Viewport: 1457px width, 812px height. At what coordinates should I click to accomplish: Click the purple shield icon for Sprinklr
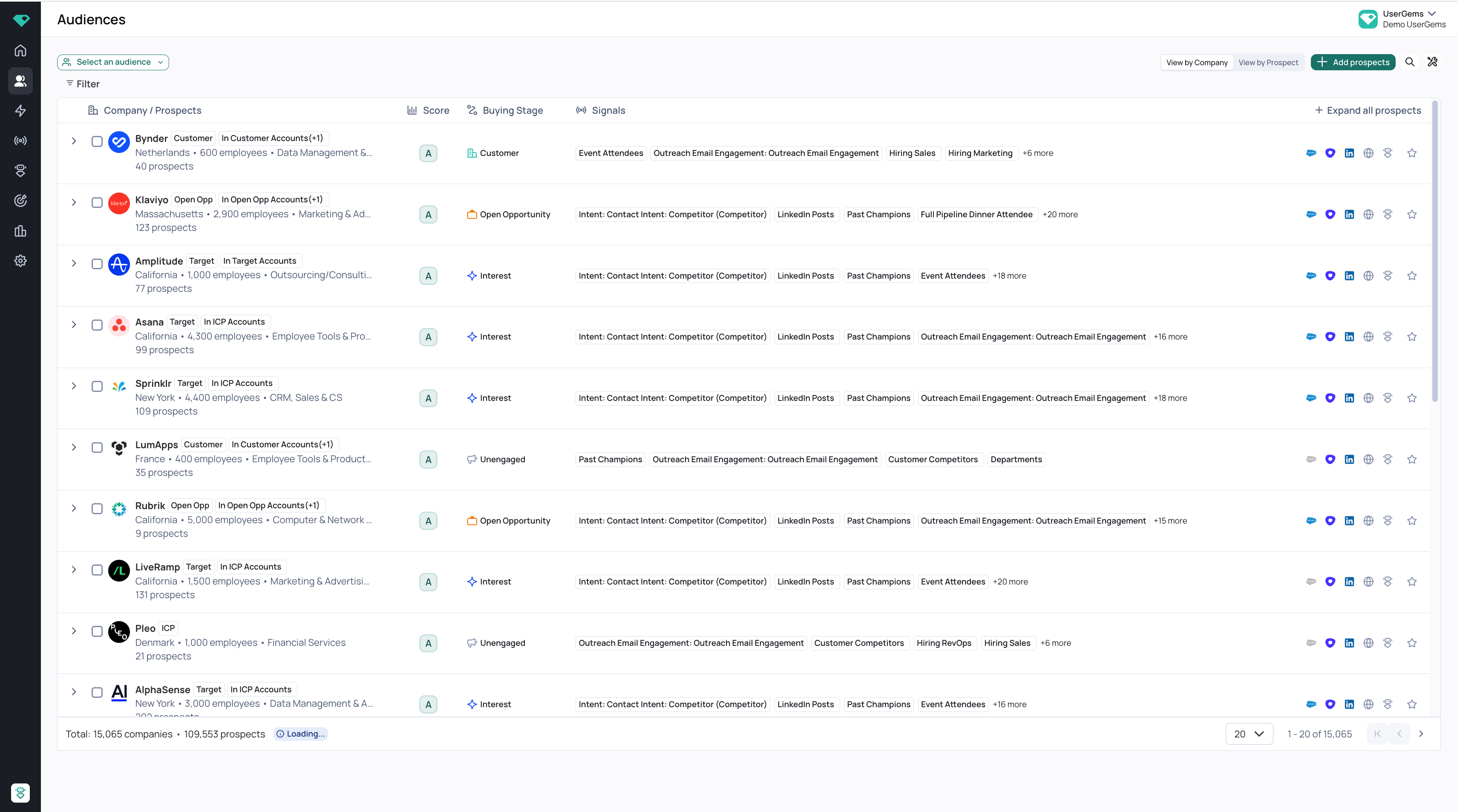[x=1330, y=398]
